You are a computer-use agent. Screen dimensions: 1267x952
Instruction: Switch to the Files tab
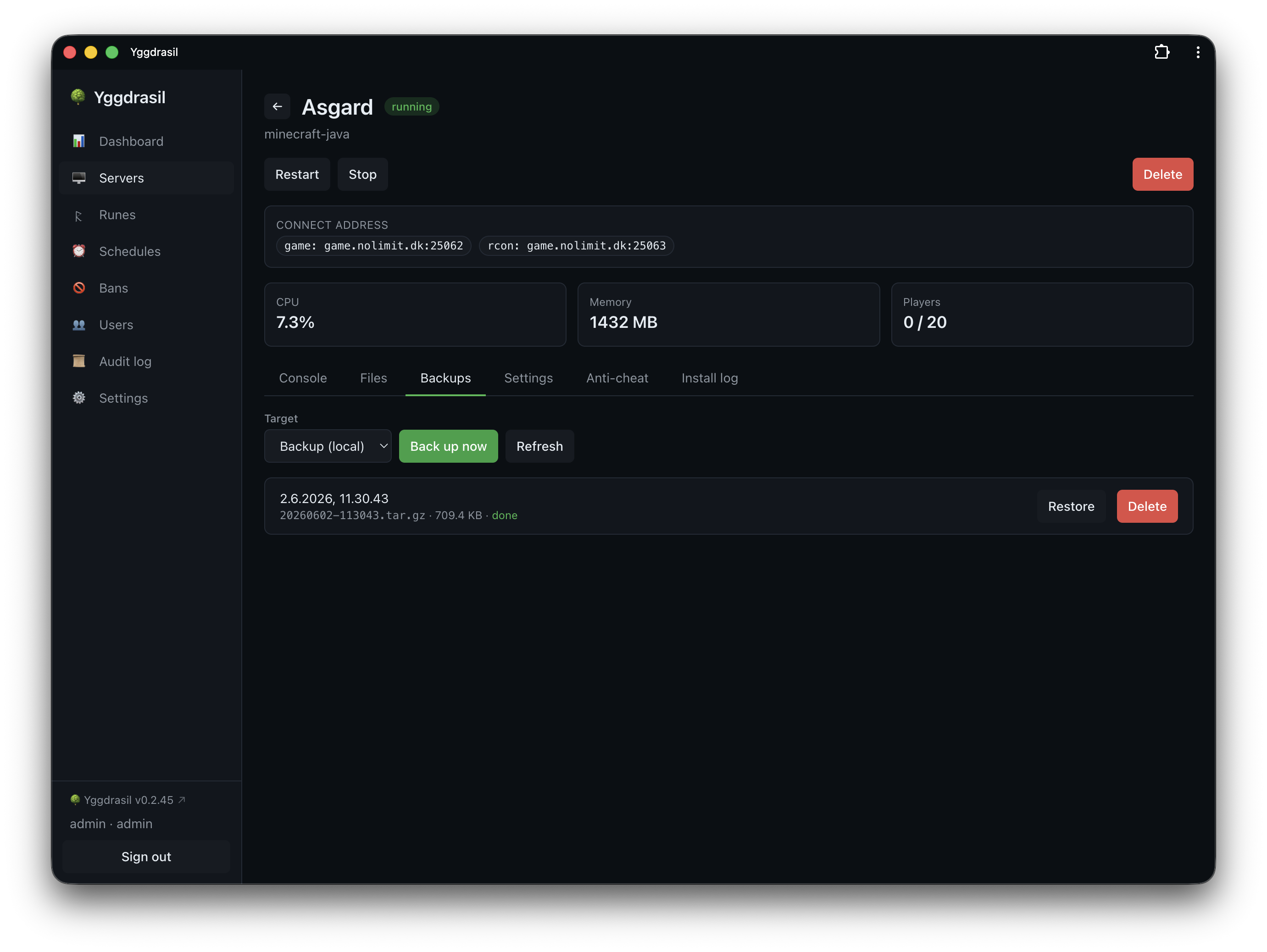(373, 378)
